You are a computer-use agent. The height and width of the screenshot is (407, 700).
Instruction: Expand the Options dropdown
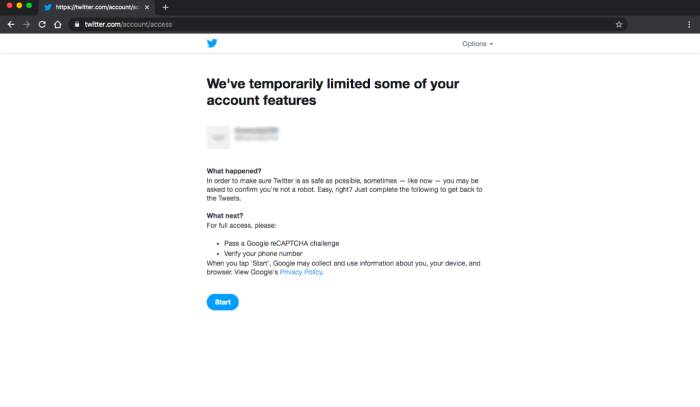point(477,44)
